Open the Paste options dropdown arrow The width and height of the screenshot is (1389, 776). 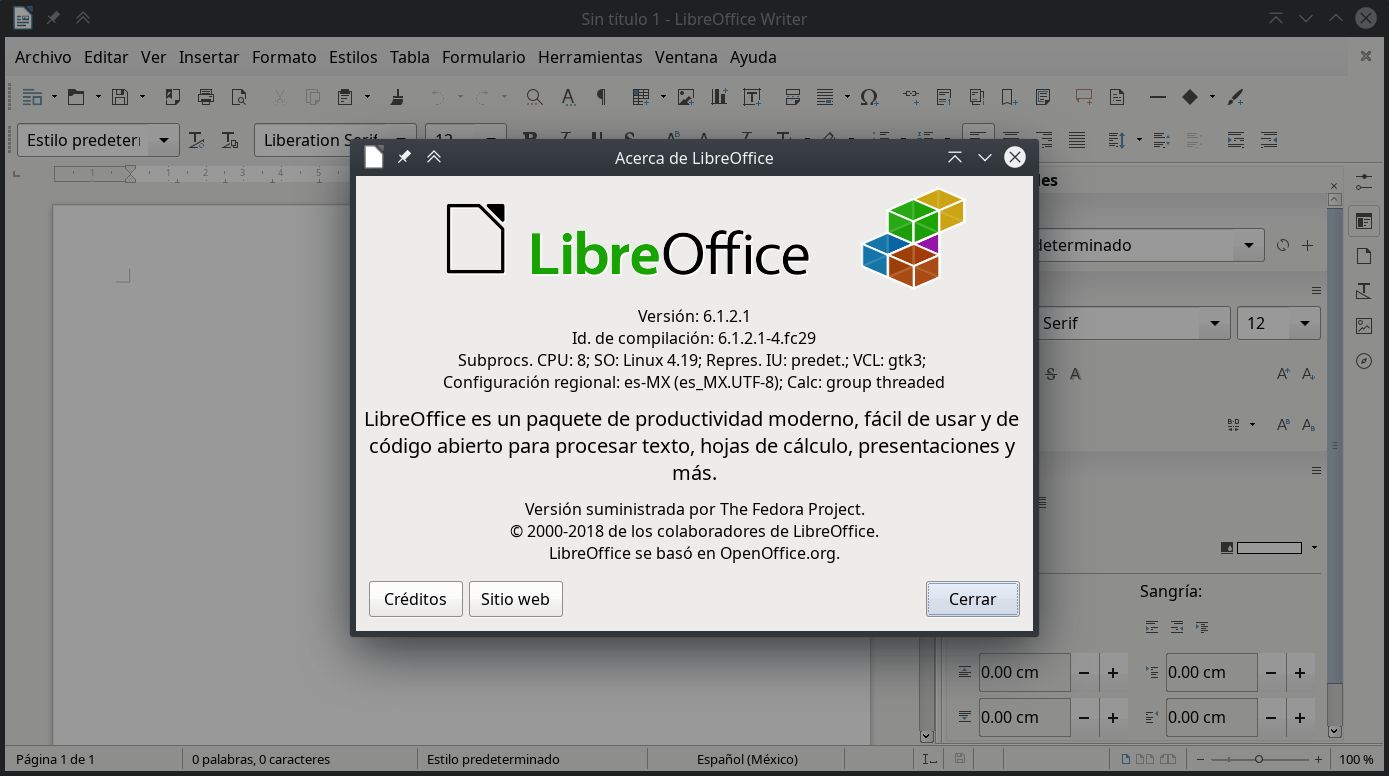coord(367,97)
